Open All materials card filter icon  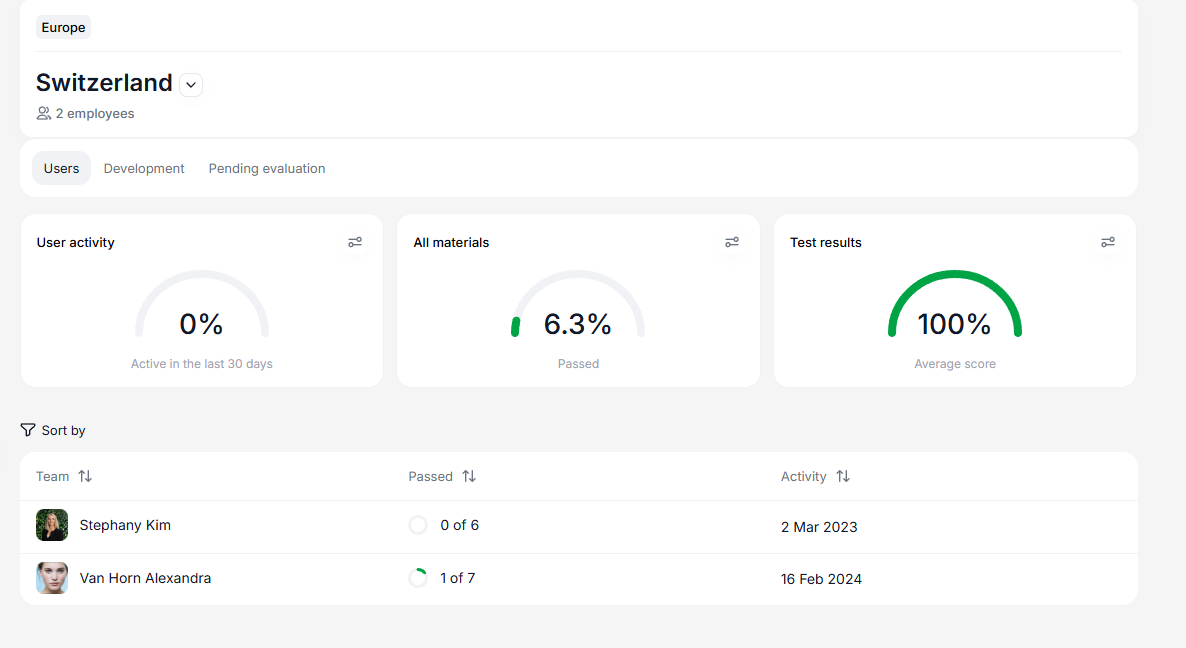[x=732, y=242]
